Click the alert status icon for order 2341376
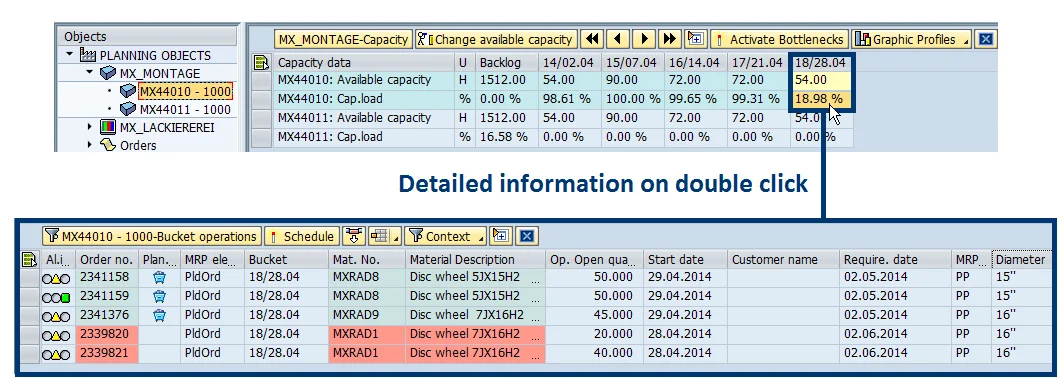Screen dimensions: 1064x382 click(56, 316)
